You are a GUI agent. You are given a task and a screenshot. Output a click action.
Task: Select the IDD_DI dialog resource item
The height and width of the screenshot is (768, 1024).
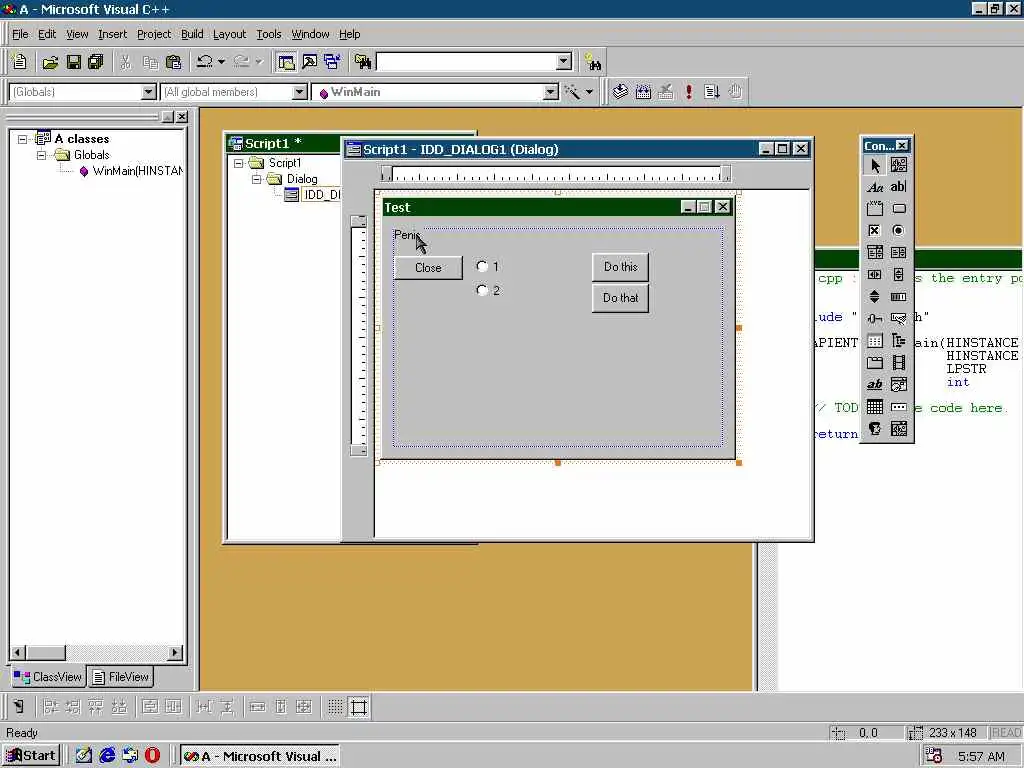coord(322,195)
